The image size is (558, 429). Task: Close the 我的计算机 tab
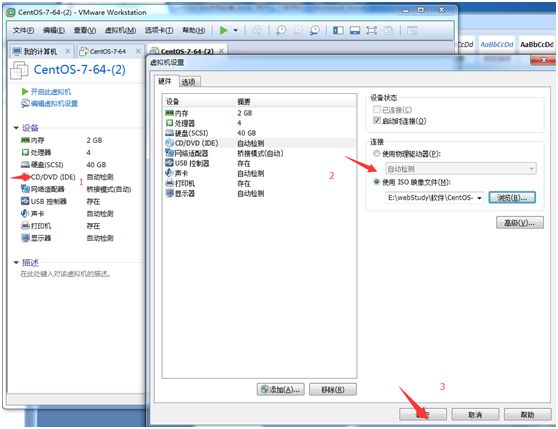[67, 52]
